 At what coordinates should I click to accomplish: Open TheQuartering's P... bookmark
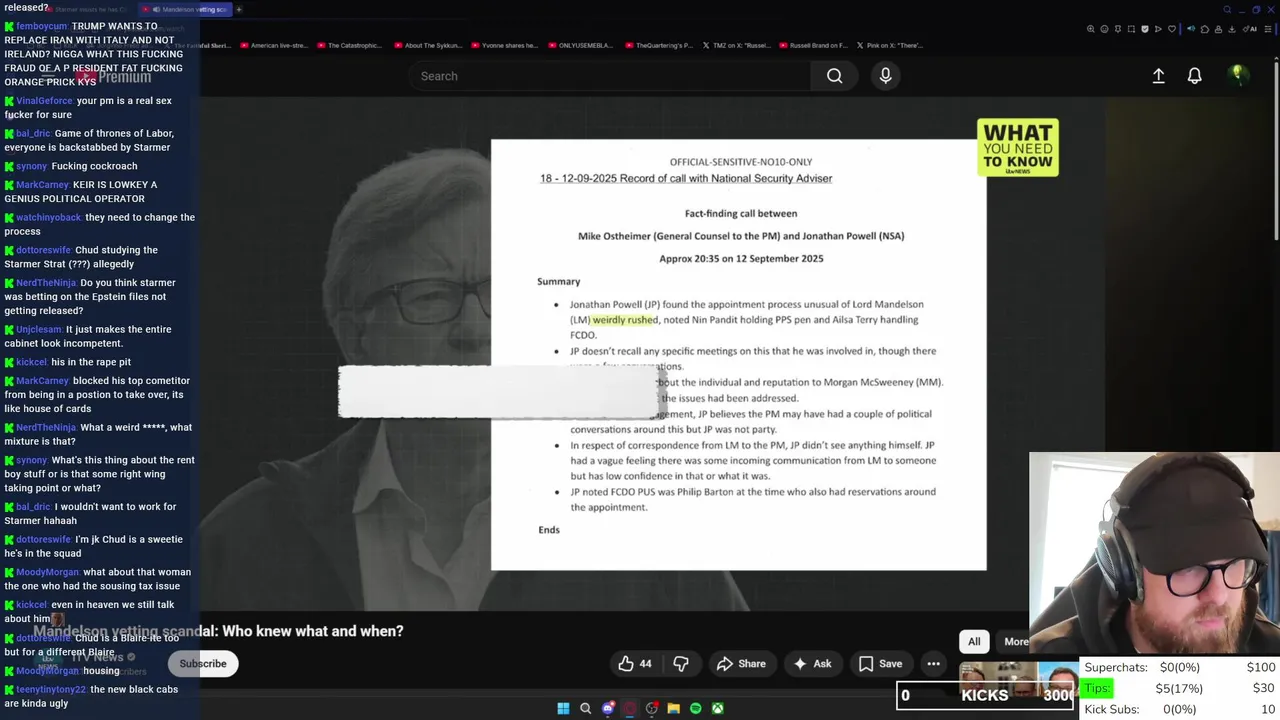[658, 45]
